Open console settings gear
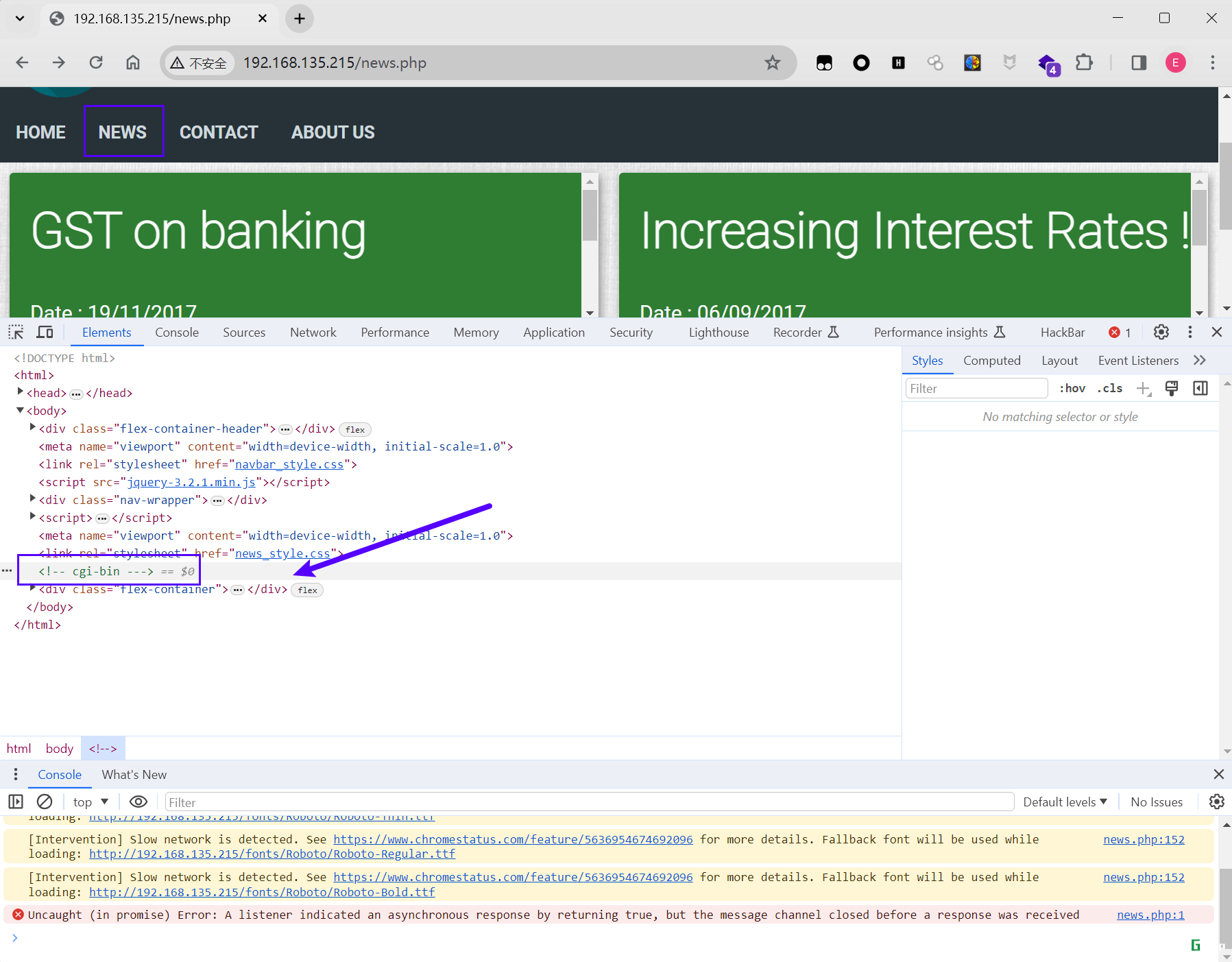This screenshot has height=962, width=1232. (x=1217, y=802)
